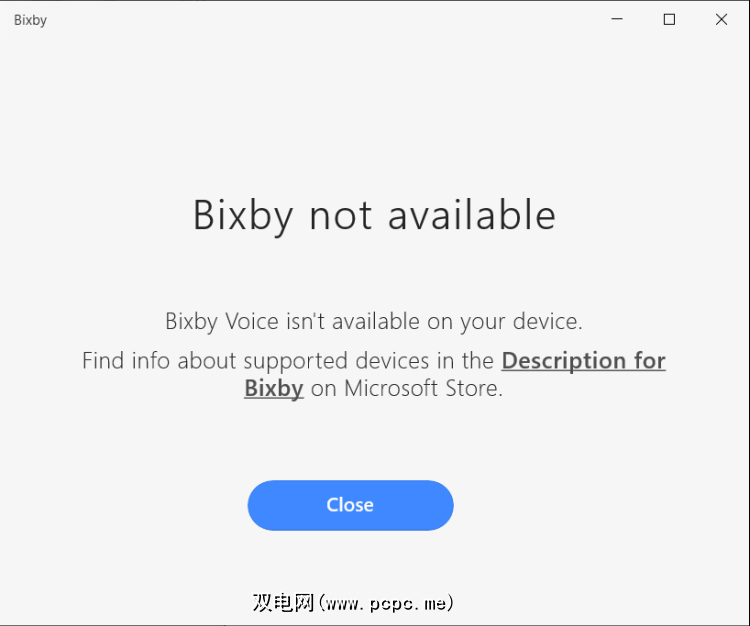The height and width of the screenshot is (626, 750).
Task: Click the words "your device" in the message
Action: [520, 322]
